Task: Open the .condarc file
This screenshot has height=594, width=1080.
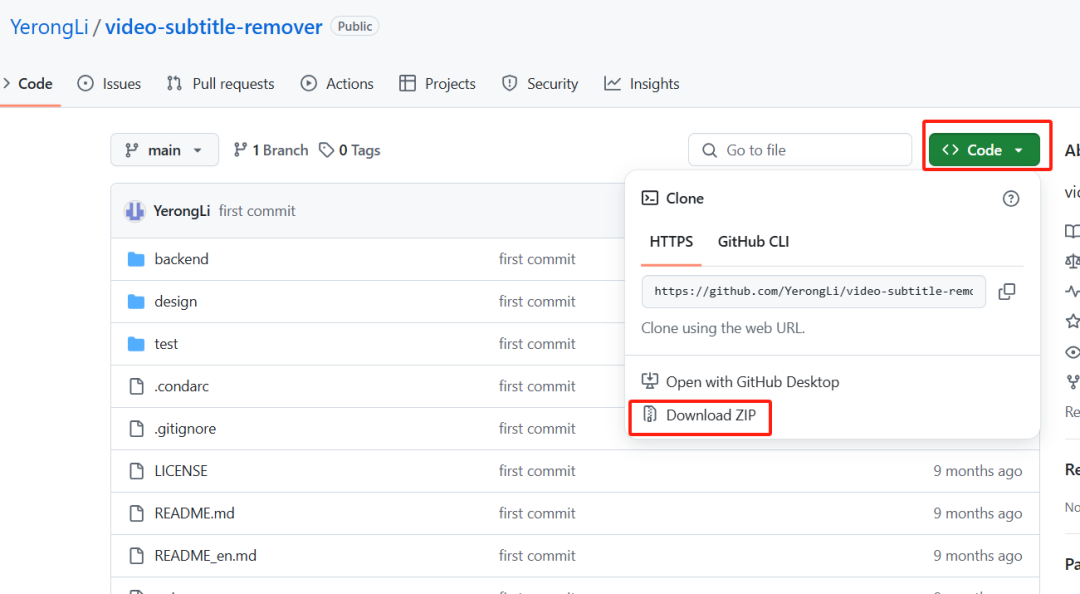Action: (x=182, y=387)
